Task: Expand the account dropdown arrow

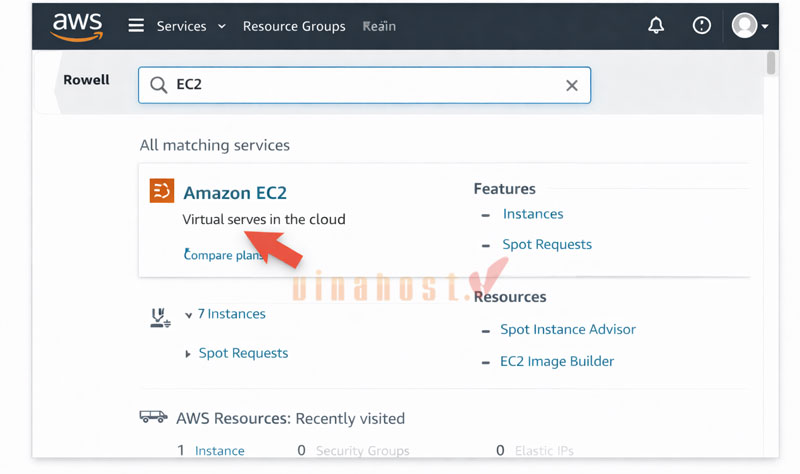Action: (765, 27)
